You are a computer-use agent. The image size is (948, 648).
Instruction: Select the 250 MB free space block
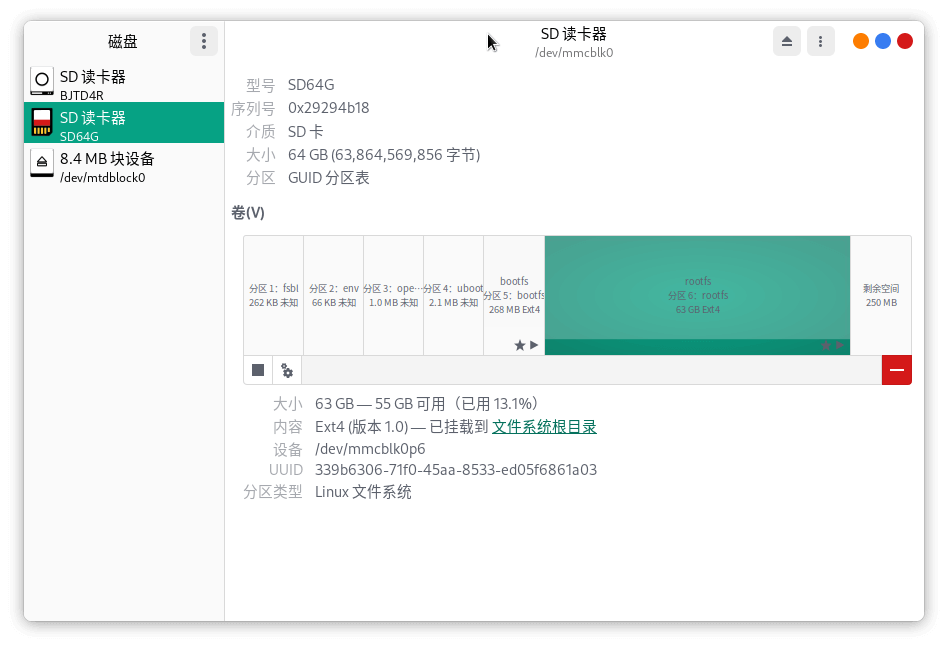click(x=880, y=295)
